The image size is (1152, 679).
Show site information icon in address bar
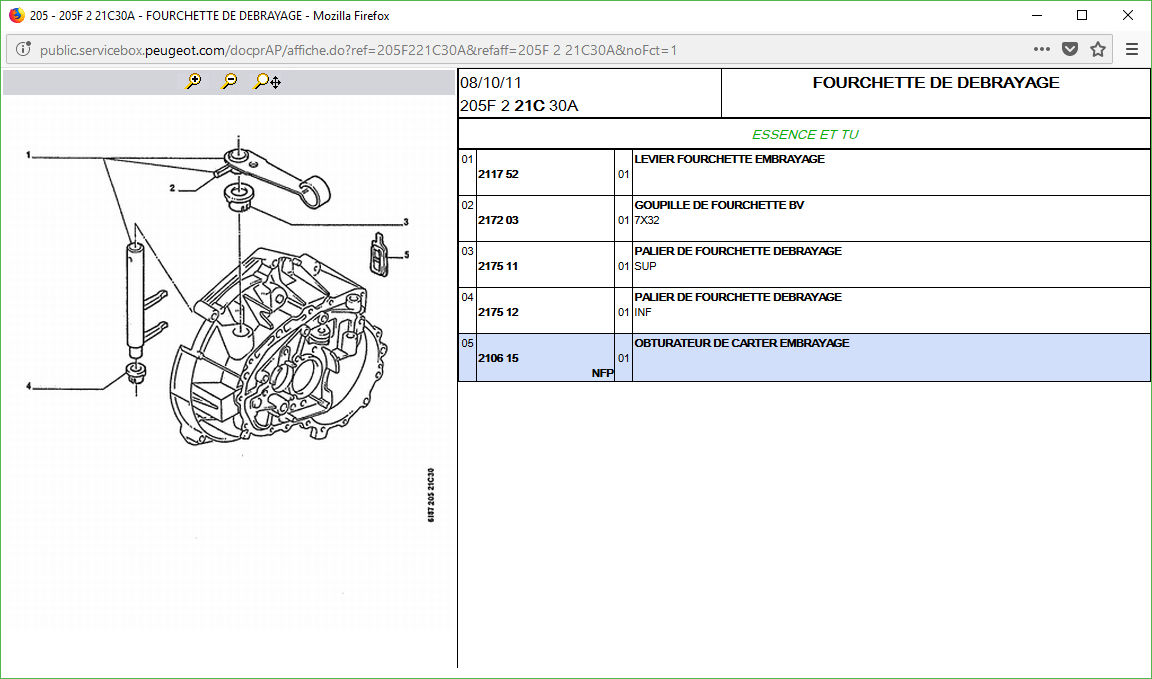click(x=24, y=49)
